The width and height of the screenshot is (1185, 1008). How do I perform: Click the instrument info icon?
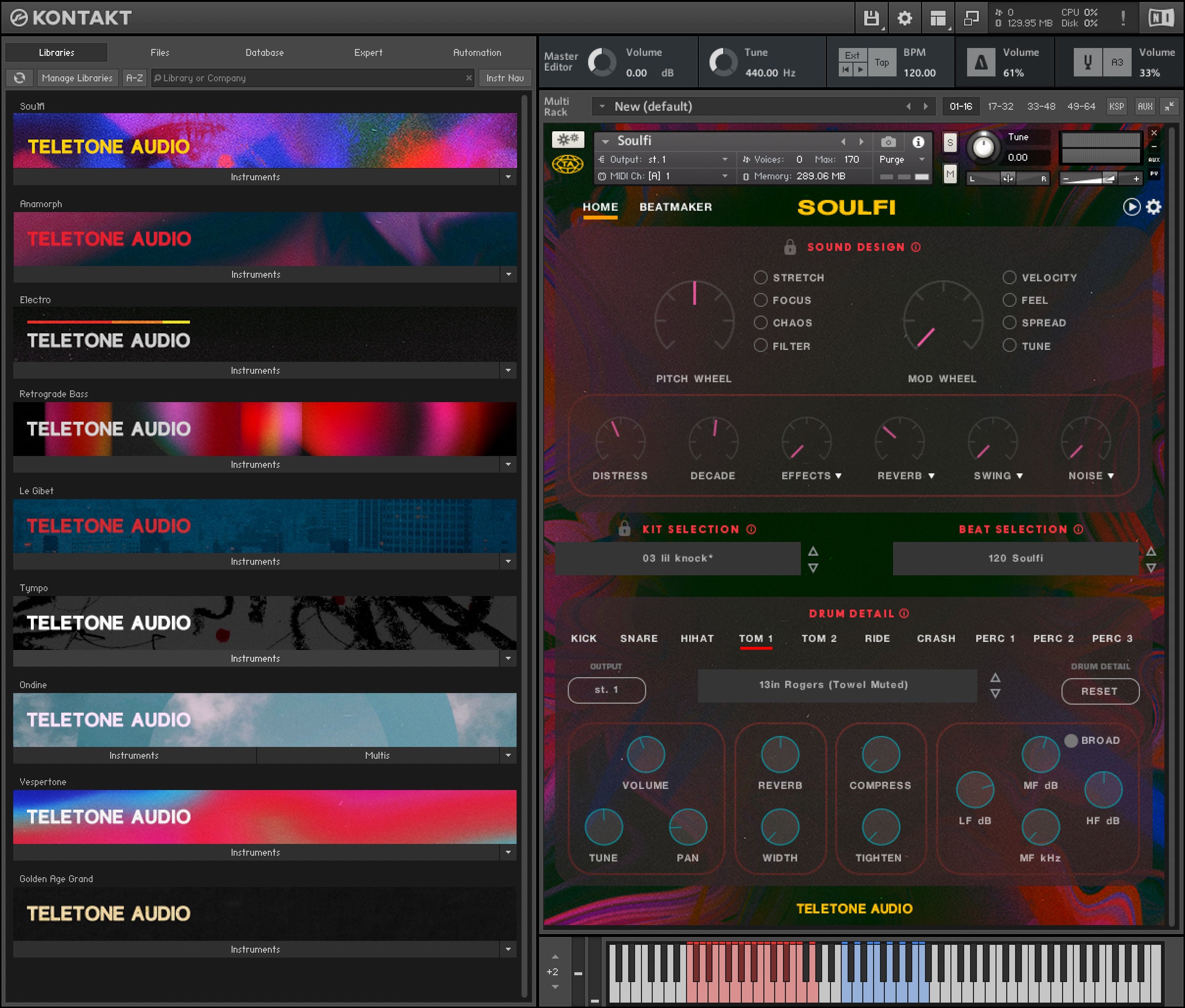(918, 142)
